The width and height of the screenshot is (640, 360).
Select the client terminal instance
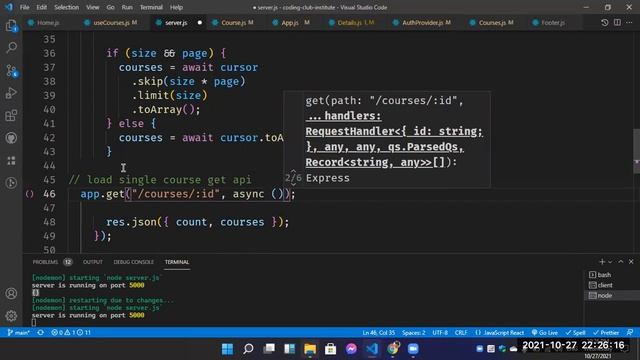pyautogui.click(x=612, y=285)
